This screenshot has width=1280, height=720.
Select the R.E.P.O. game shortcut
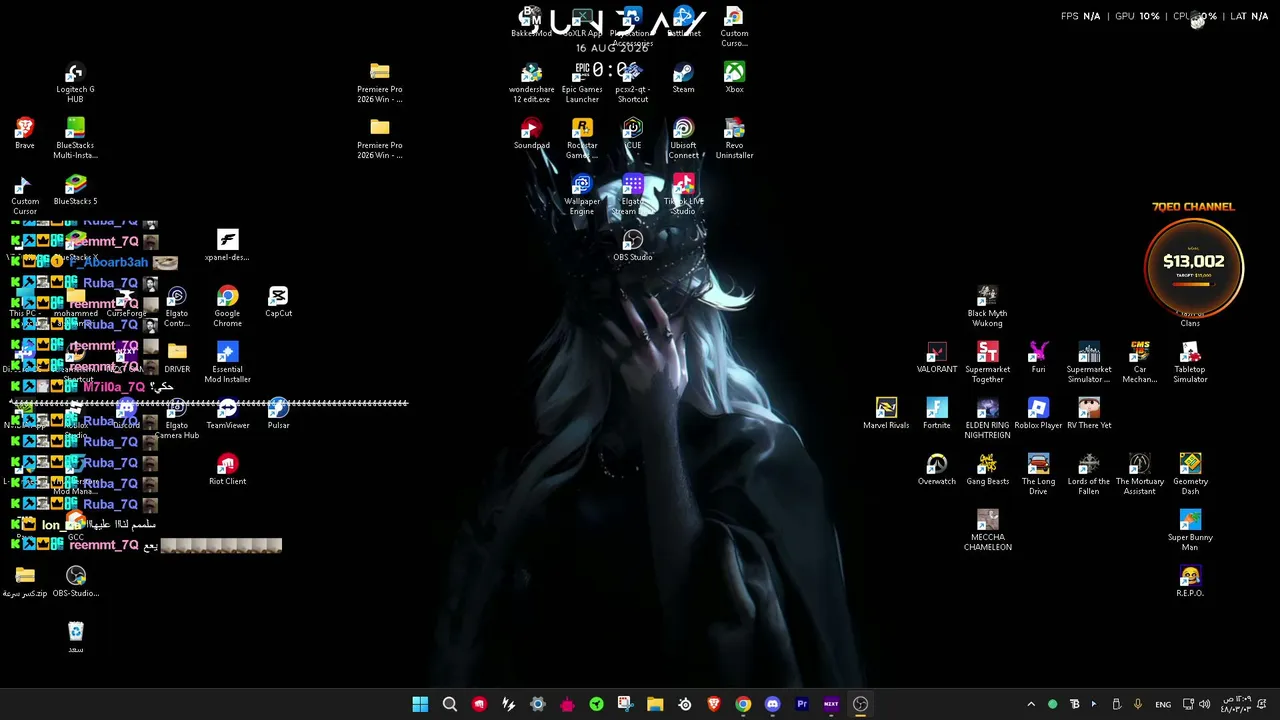pyautogui.click(x=1190, y=582)
